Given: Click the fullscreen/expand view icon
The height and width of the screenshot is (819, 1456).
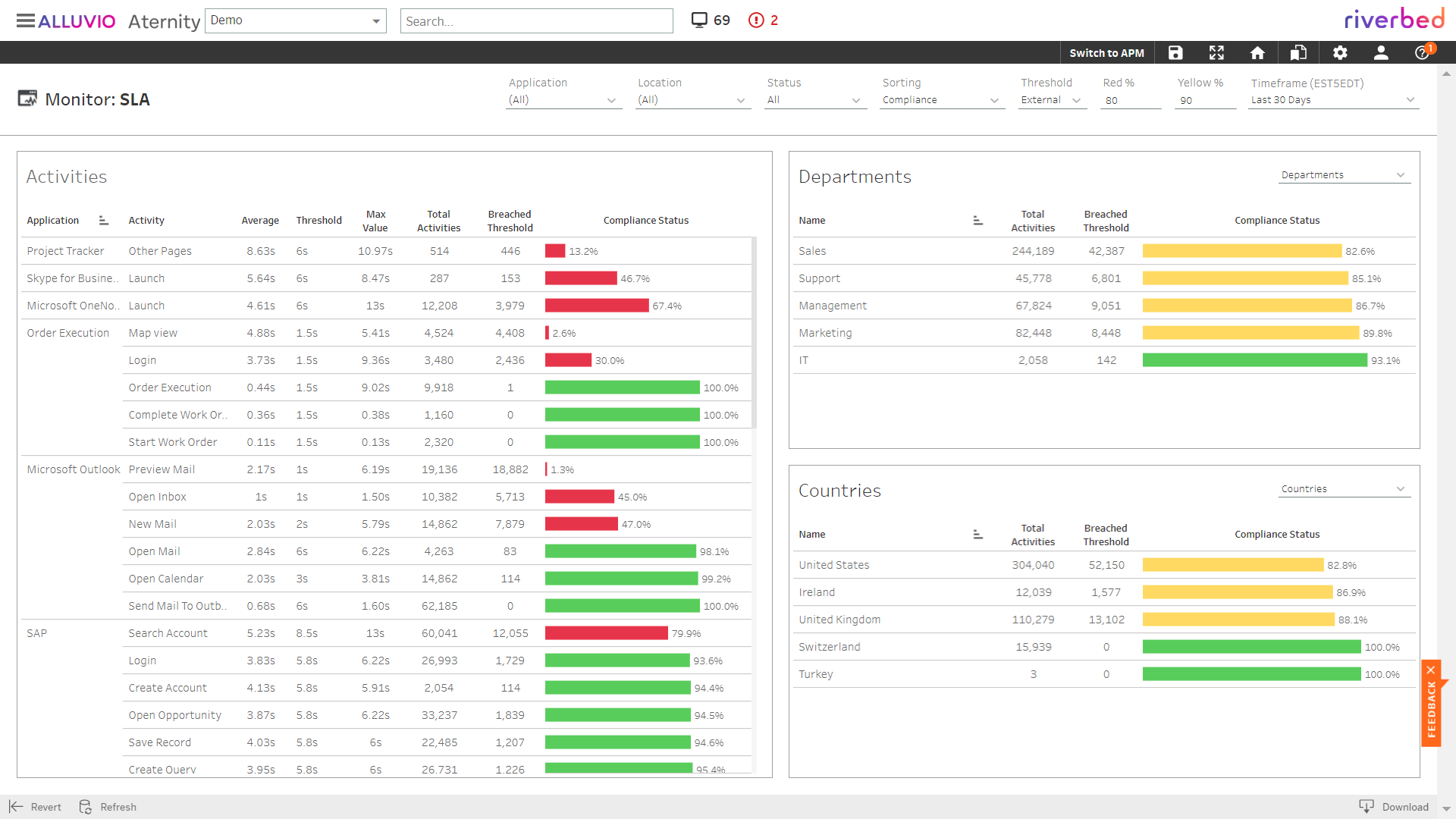Looking at the screenshot, I should tap(1218, 52).
